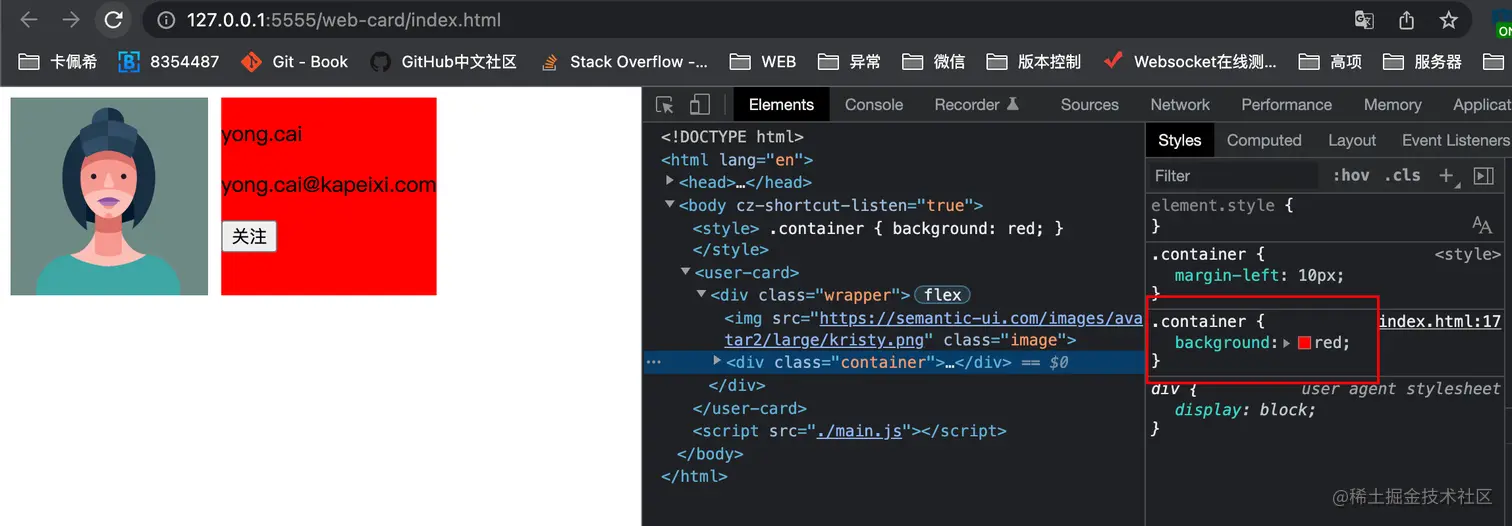1512x526 pixels.
Task: Expand the div container node
Action: (x=717, y=361)
